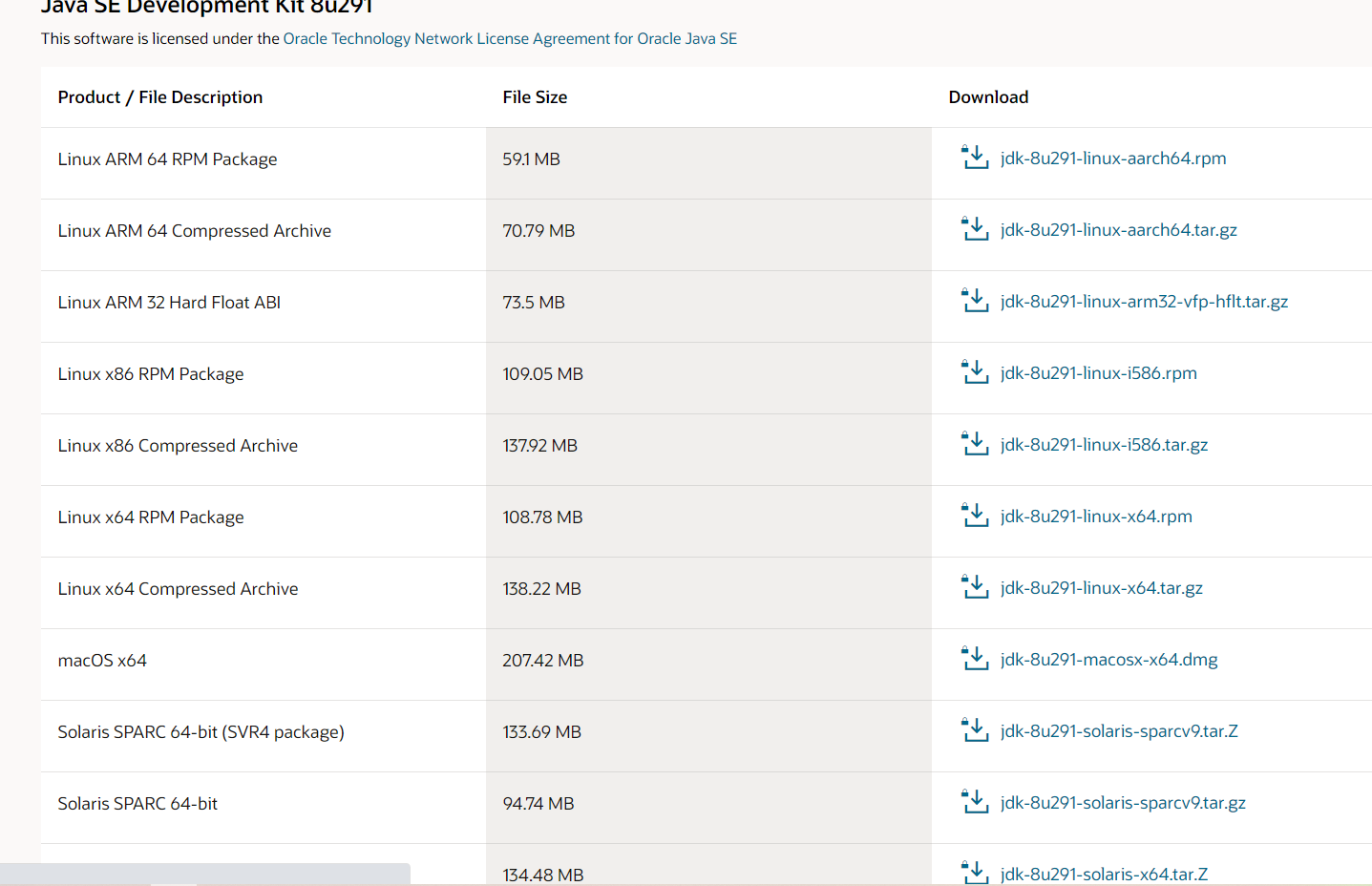Screen dimensions: 1372x886
Task: Click the 109.05 MB file size
Action: (x=542, y=374)
